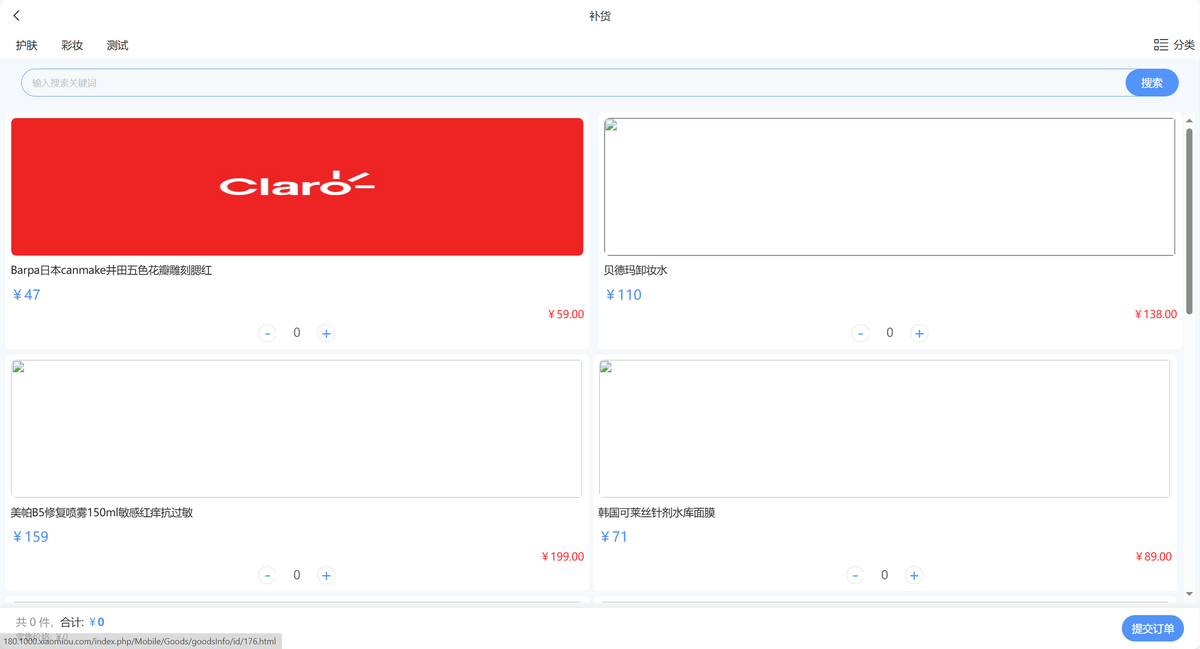Image resolution: width=1200 pixels, height=649 pixels.
Task: Click the ¥71 price
Action: [614, 537]
